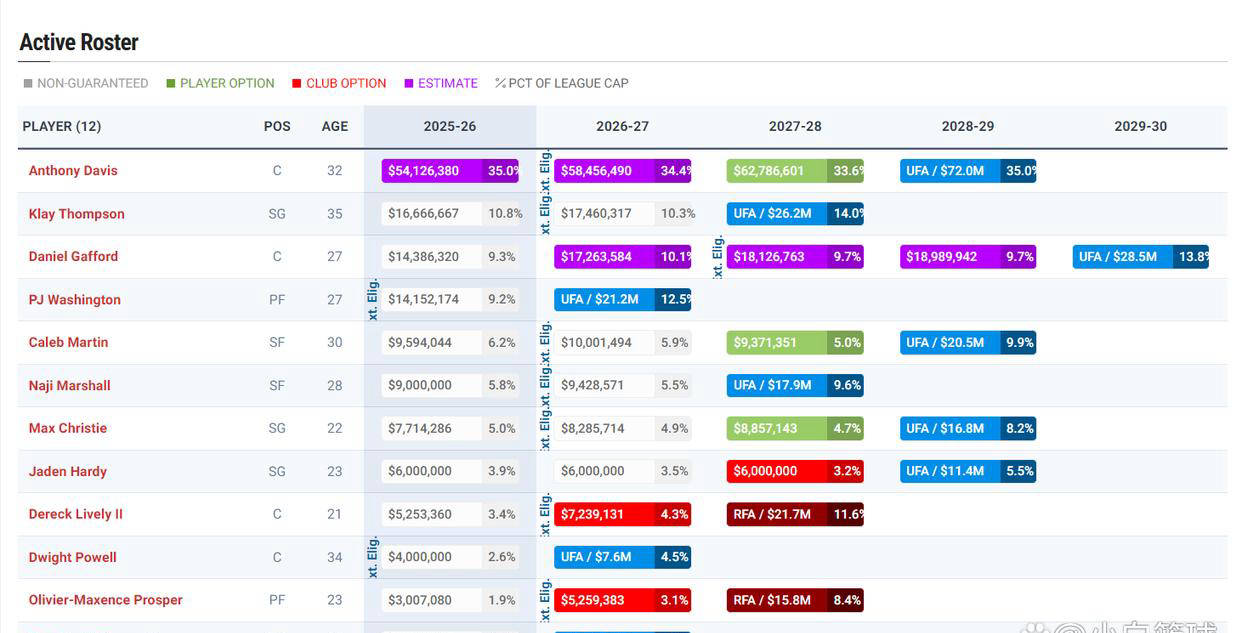Click Anthony Davis $54,126,380 salary cell
Viewport: 1242px width, 633px height.
(450, 171)
